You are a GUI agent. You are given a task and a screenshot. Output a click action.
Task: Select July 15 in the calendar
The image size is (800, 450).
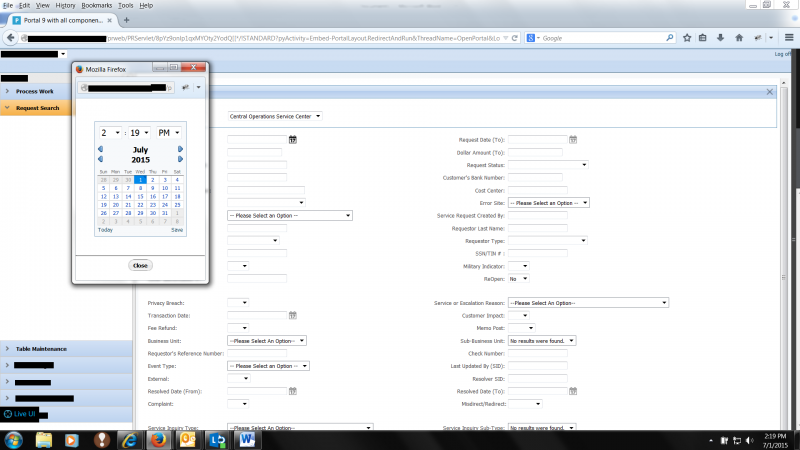[x=140, y=196]
